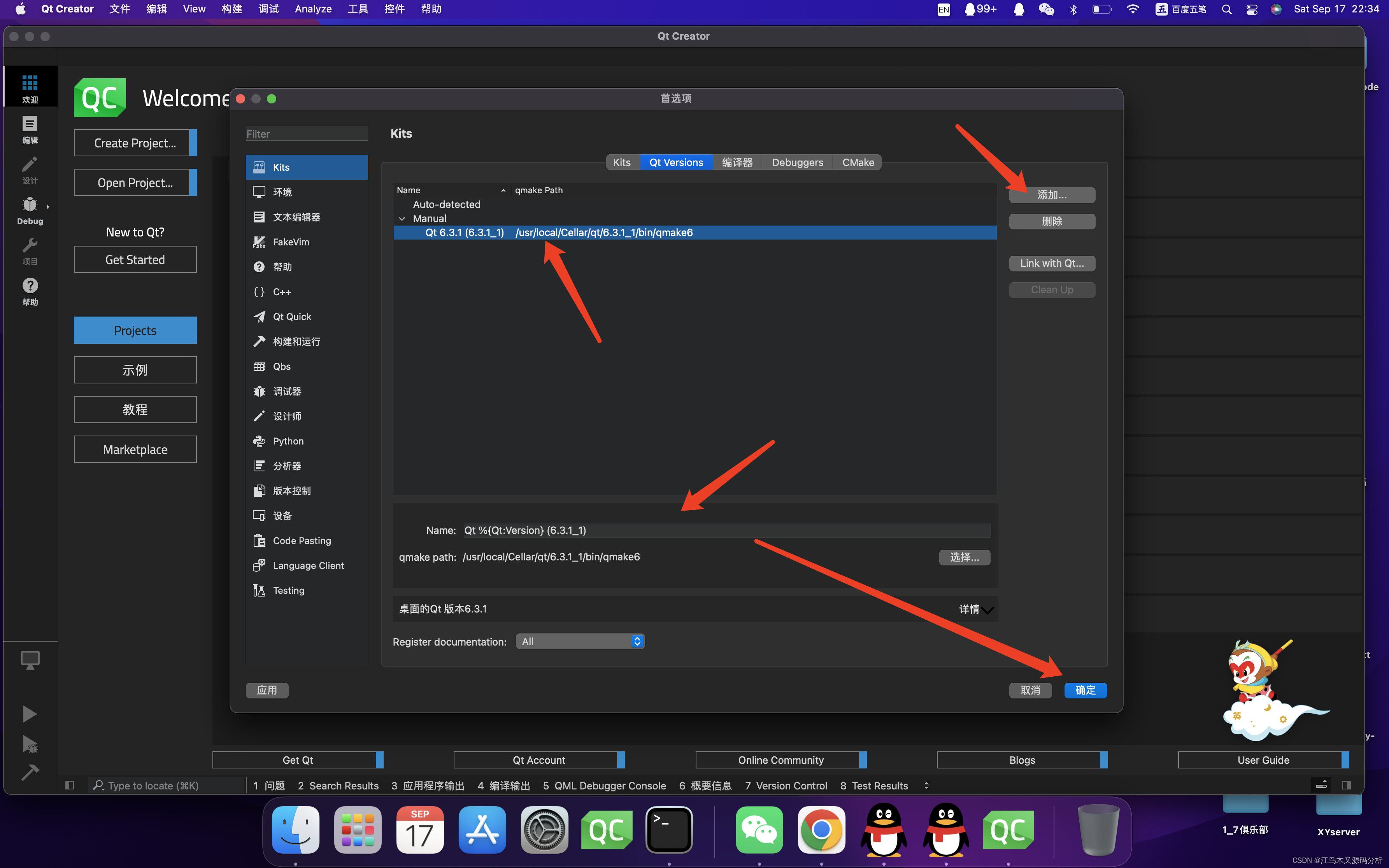Select Qt Quick in the preferences list
1389x868 pixels.
pyautogui.click(x=291, y=316)
